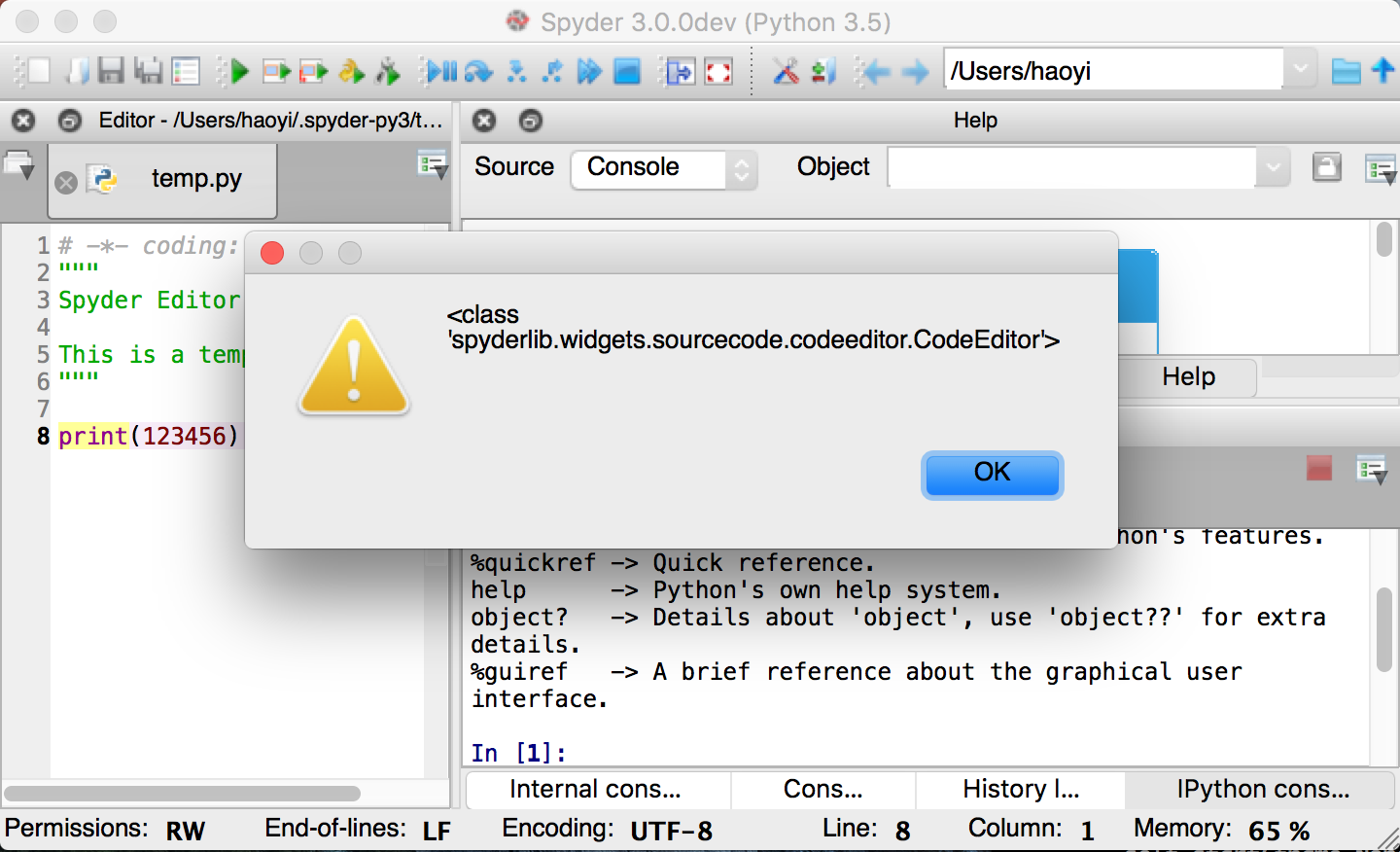This screenshot has height=852, width=1400.
Task: Click the red stop button in the console
Action: [x=1319, y=469]
